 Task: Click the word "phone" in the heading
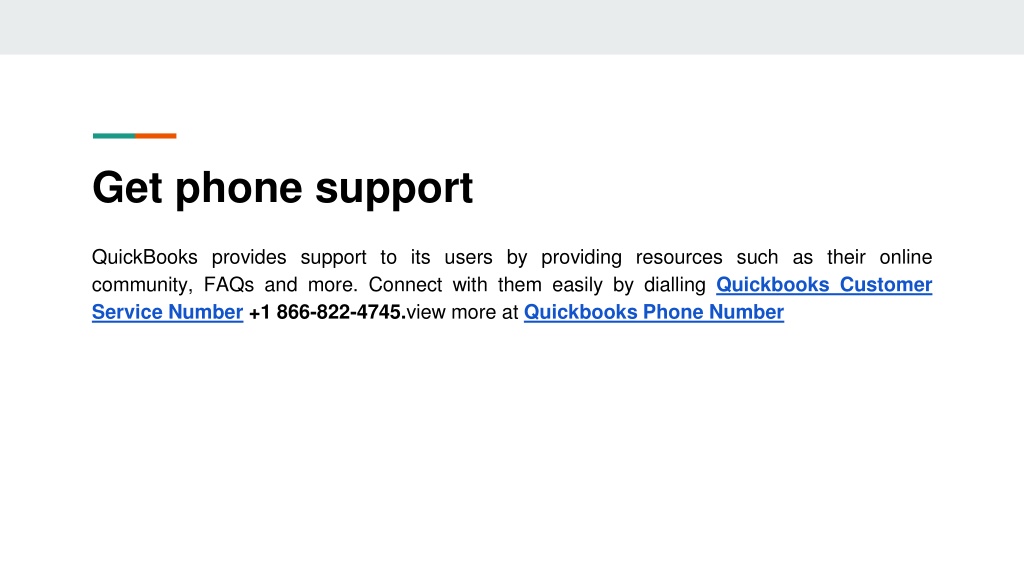tap(239, 189)
